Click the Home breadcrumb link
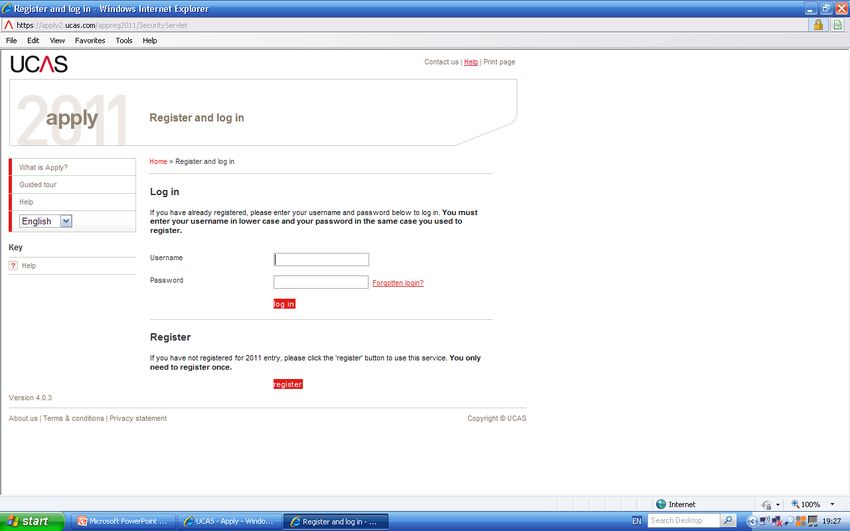This screenshot has width=850, height=531. (158, 161)
